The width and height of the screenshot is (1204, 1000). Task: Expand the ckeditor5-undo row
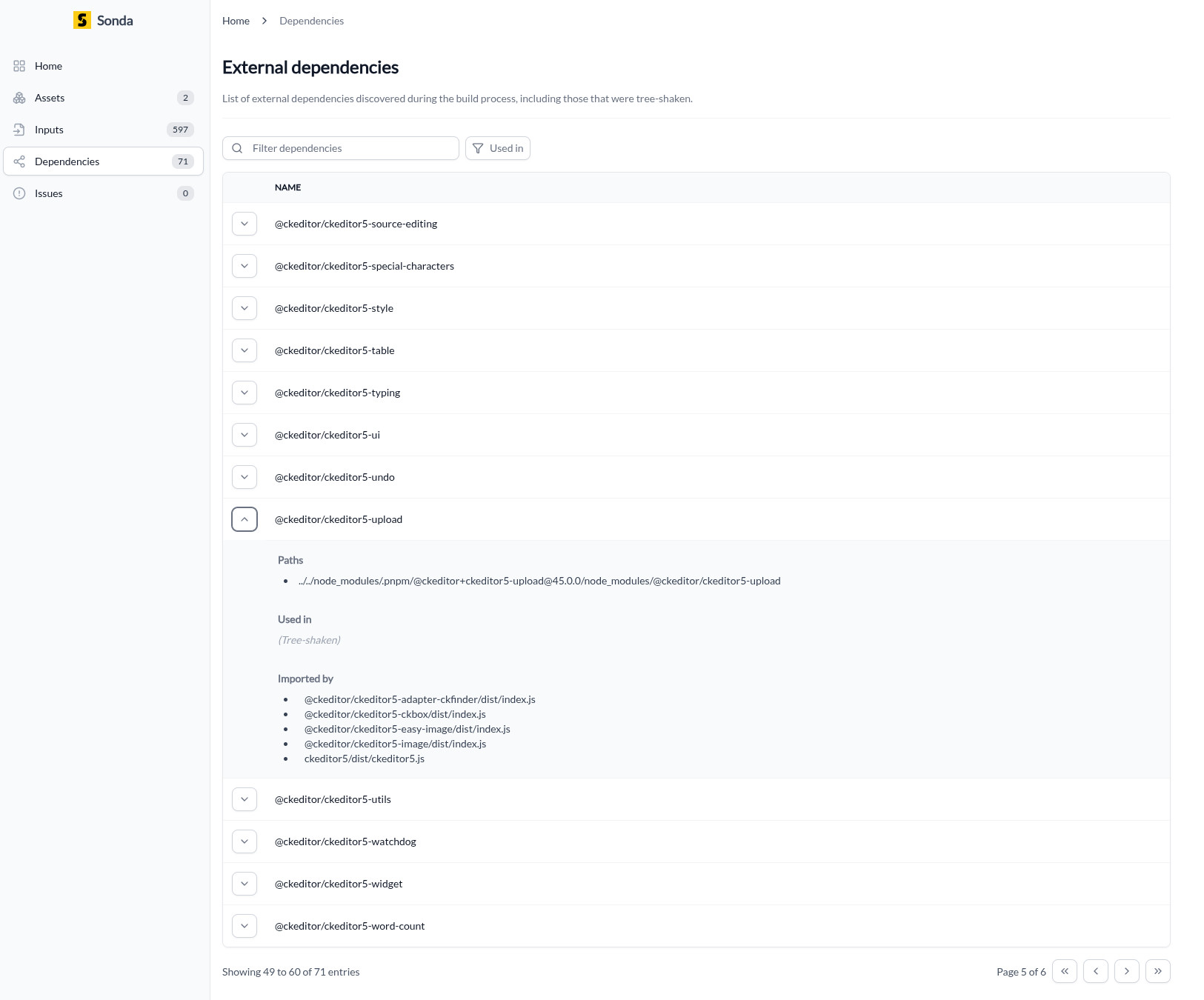pos(245,477)
